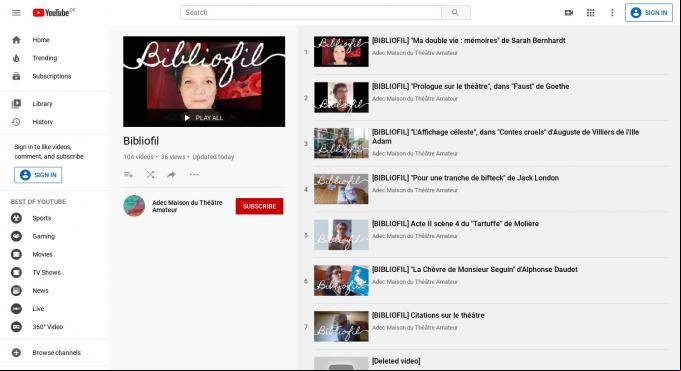Share the Bibliofil playlist
Image resolution: width=681 pixels, height=371 pixels.
(x=171, y=175)
